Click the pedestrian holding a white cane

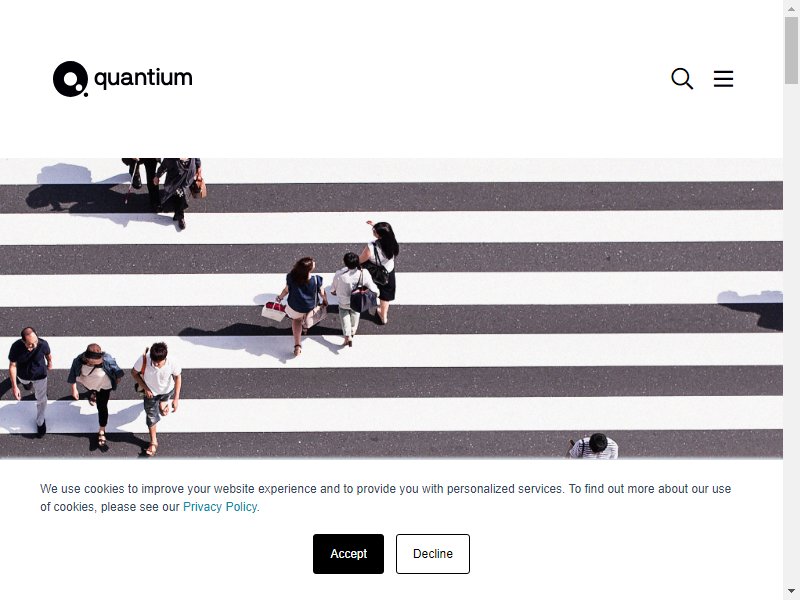pyautogui.click(x=142, y=181)
